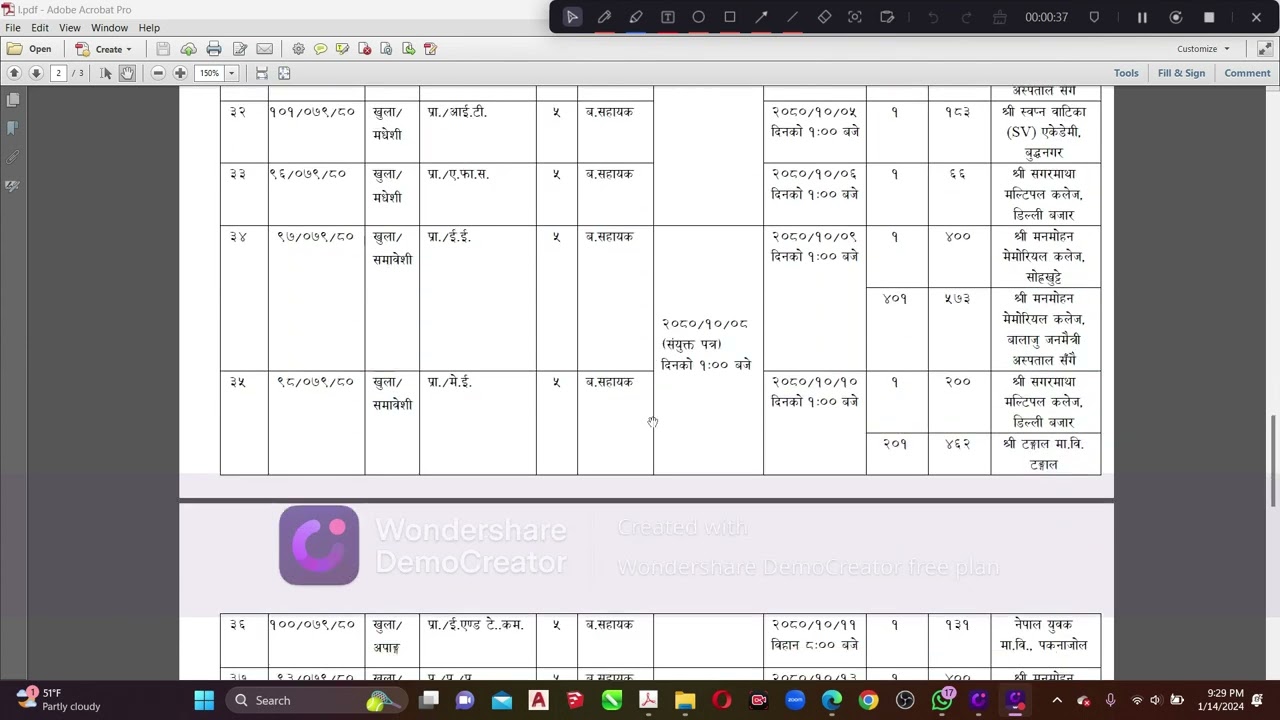This screenshot has width=1280, height=720.
Task: Open the settings gear icon in toolbar
Action: click(298, 49)
